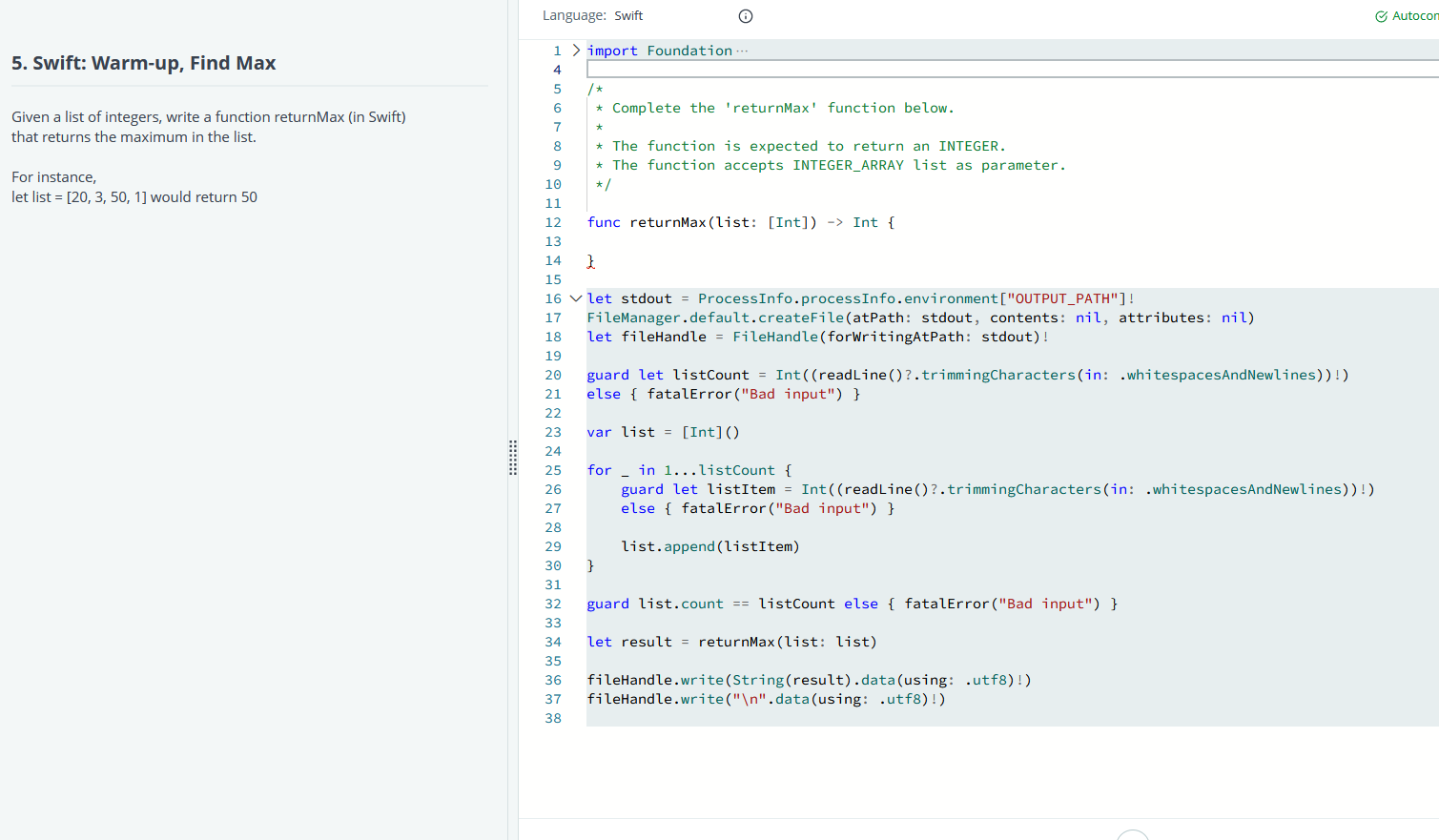The height and width of the screenshot is (840, 1439).
Task: Click the green Autocomplete checkmark icon
Action: click(1380, 15)
